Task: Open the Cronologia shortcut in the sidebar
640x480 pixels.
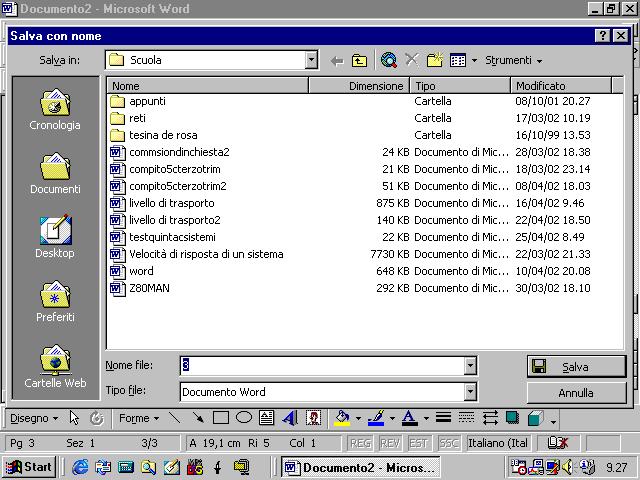Action: [x=55, y=110]
